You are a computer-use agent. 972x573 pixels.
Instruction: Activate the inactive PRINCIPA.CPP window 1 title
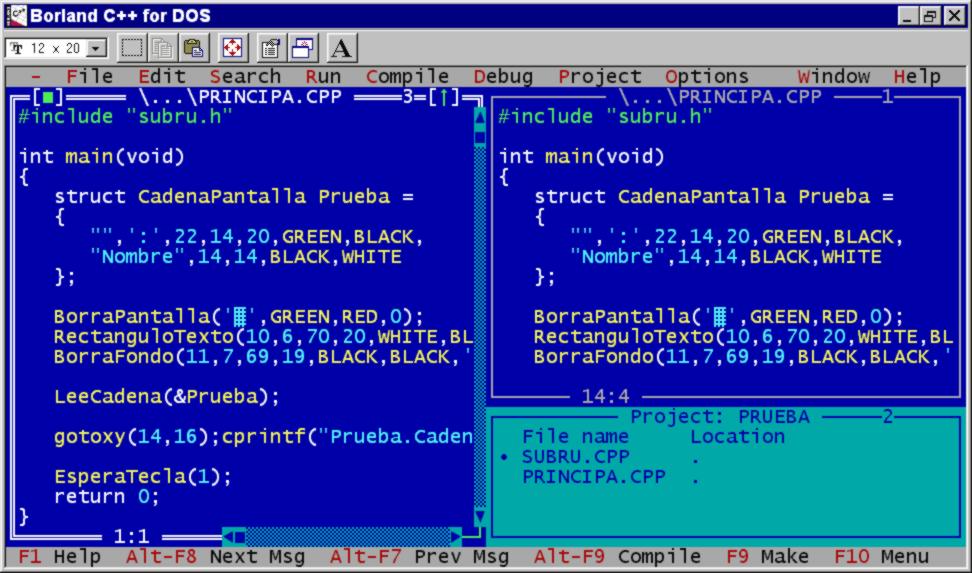pyautogui.click(x=720, y=97)
